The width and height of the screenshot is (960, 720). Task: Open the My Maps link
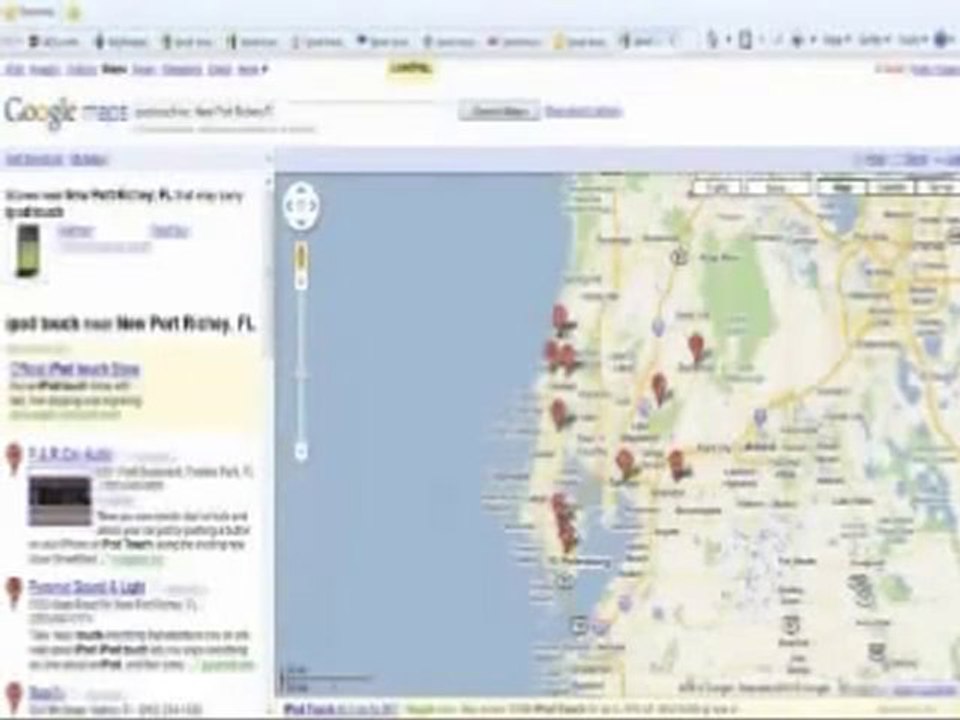89,160
